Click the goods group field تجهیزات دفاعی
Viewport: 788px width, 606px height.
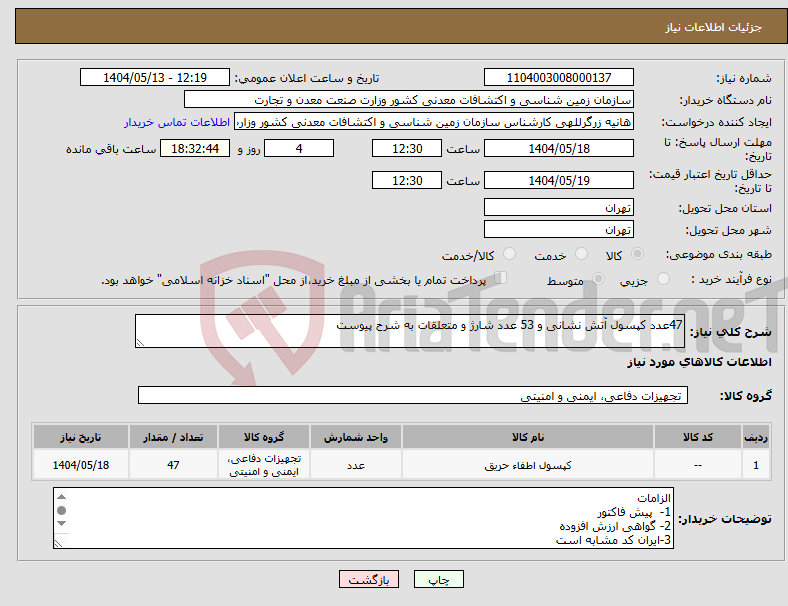coord(413,395)
